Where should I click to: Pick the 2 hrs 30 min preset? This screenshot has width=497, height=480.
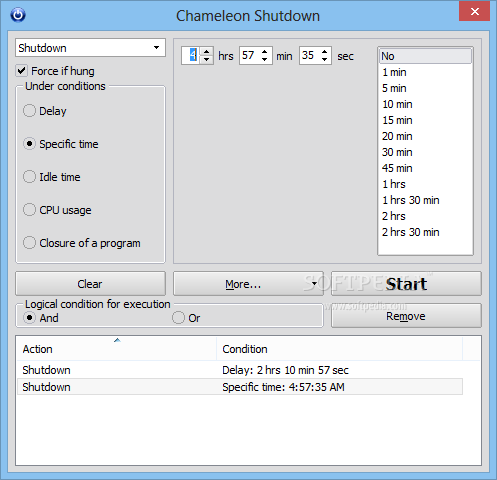(x=425, y=232)
